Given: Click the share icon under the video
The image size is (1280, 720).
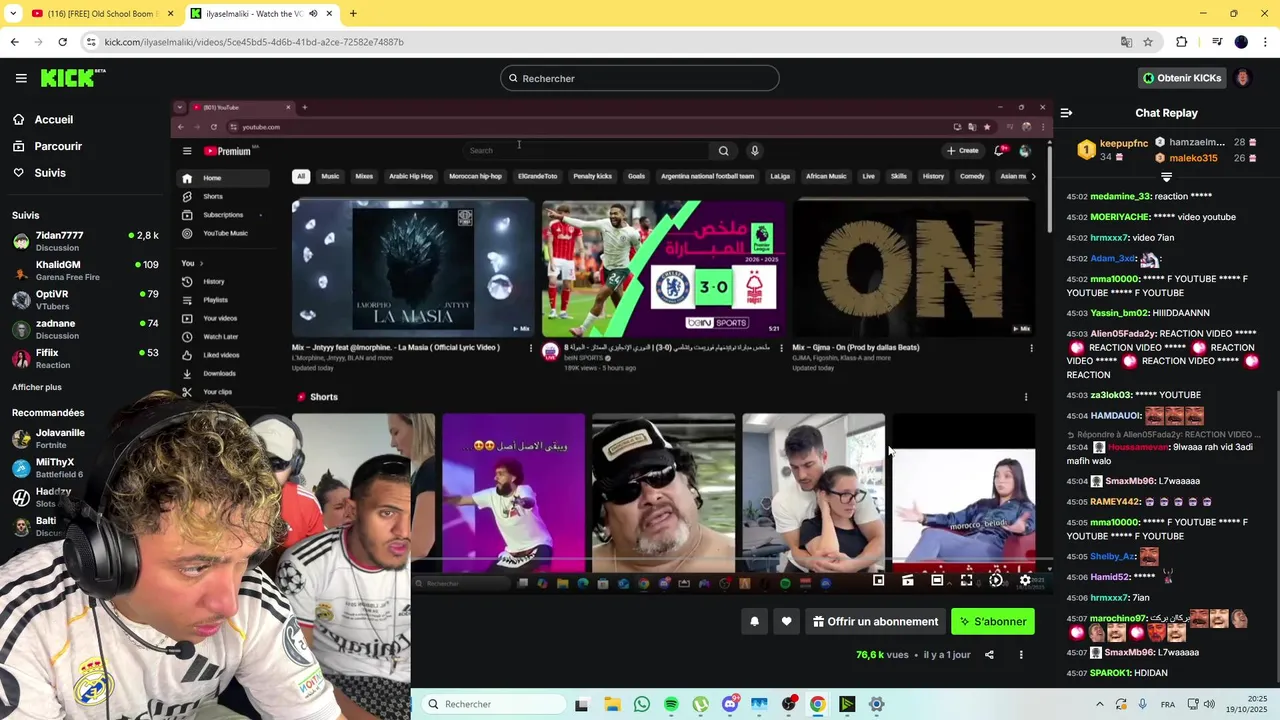Looking at the screenshot, I should [989, 655].
